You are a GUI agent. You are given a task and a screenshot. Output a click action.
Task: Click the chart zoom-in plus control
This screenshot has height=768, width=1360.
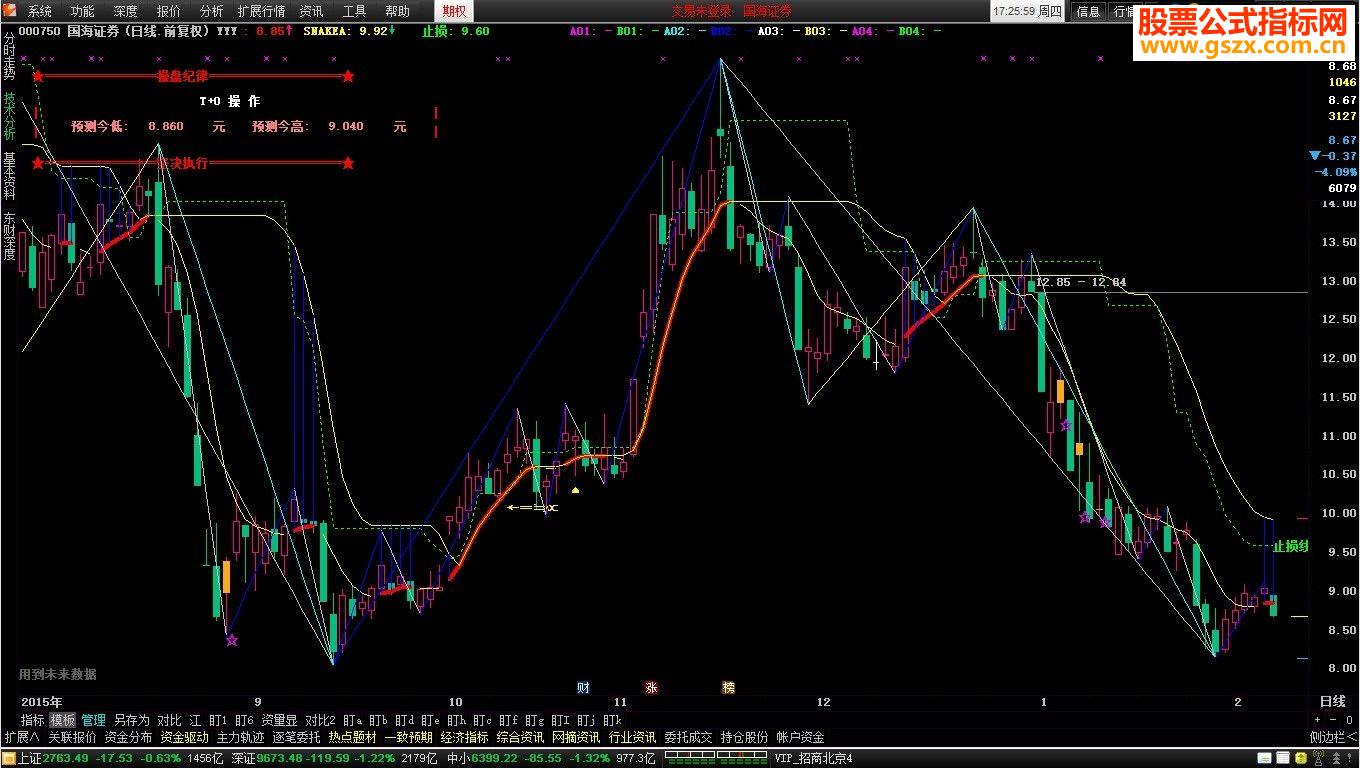tap(1318, 720)
